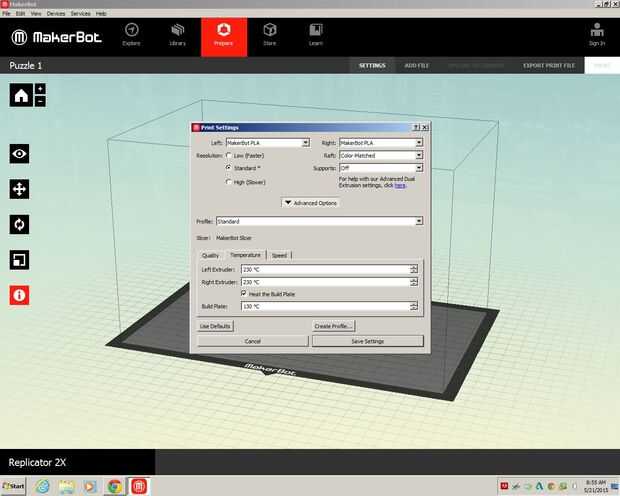Click the Sign In icon
Viewport: 620px width, 496px height.
pos(597,34)
